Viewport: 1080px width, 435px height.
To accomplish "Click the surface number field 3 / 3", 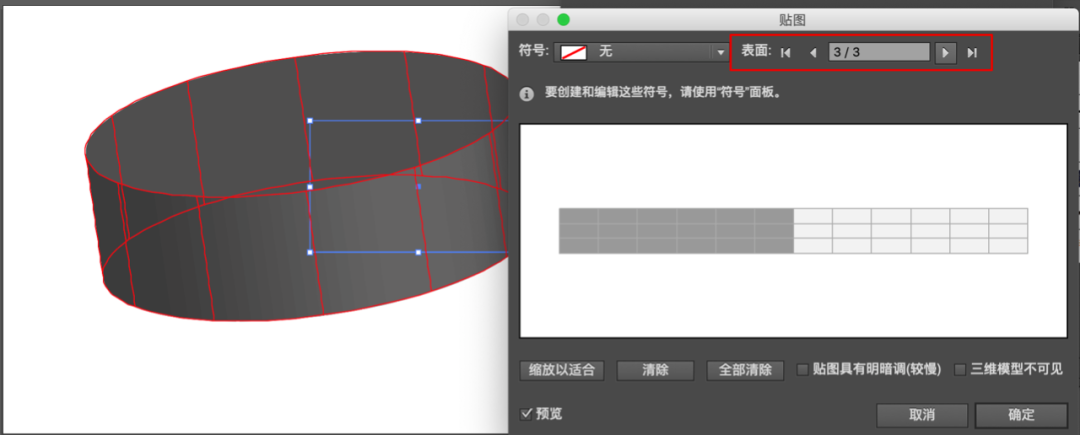I will [879, 52].
